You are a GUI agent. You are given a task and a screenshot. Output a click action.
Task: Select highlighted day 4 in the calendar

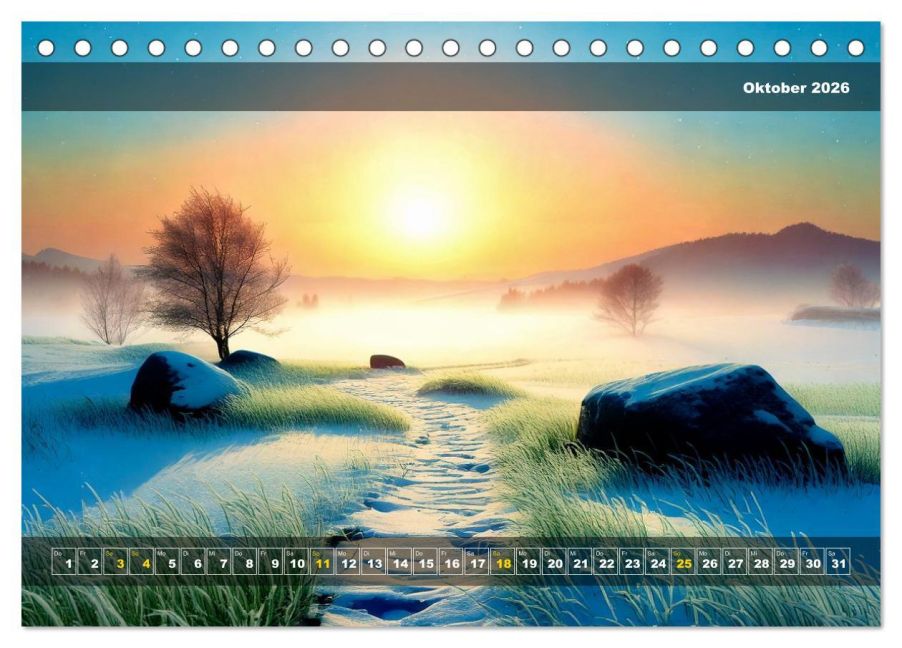pyautogui.click(x=142, y=561)
